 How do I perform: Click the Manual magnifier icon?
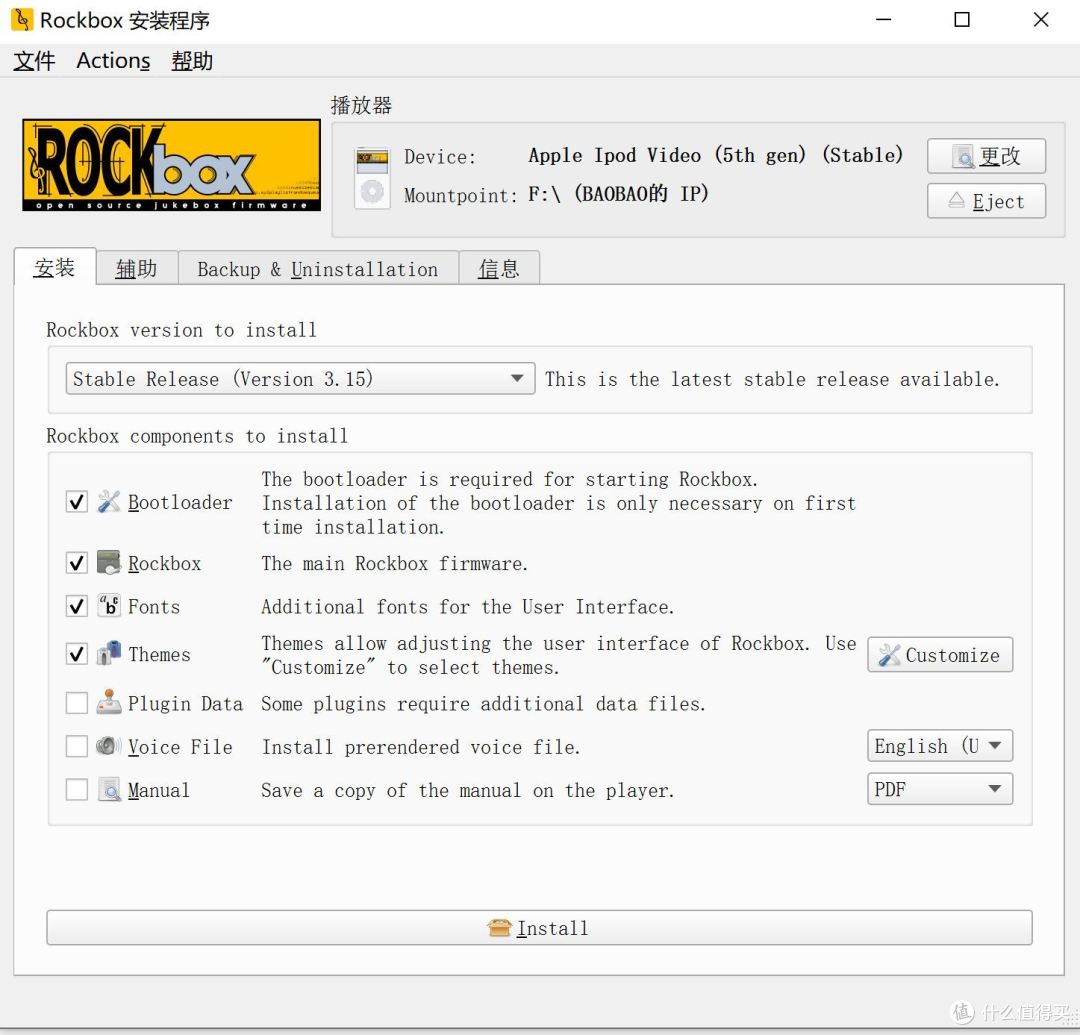click(110, 790)
